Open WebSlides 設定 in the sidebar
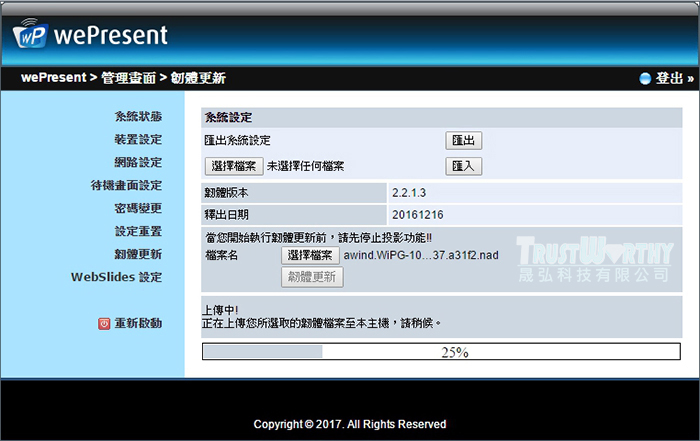 pyautogui.click(x=116, y=277)
